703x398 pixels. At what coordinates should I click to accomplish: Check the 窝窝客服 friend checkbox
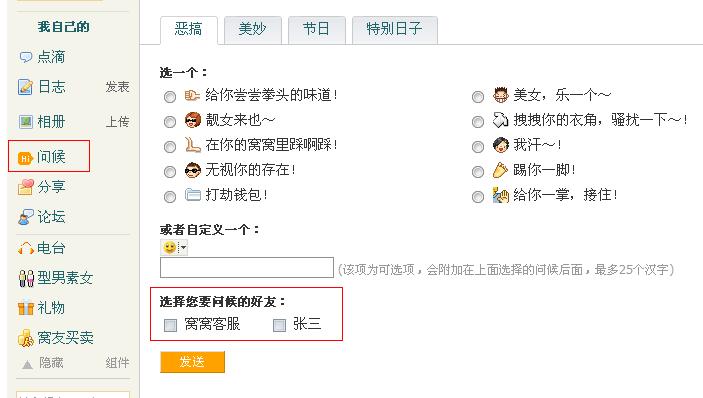(x=170, y=325)
